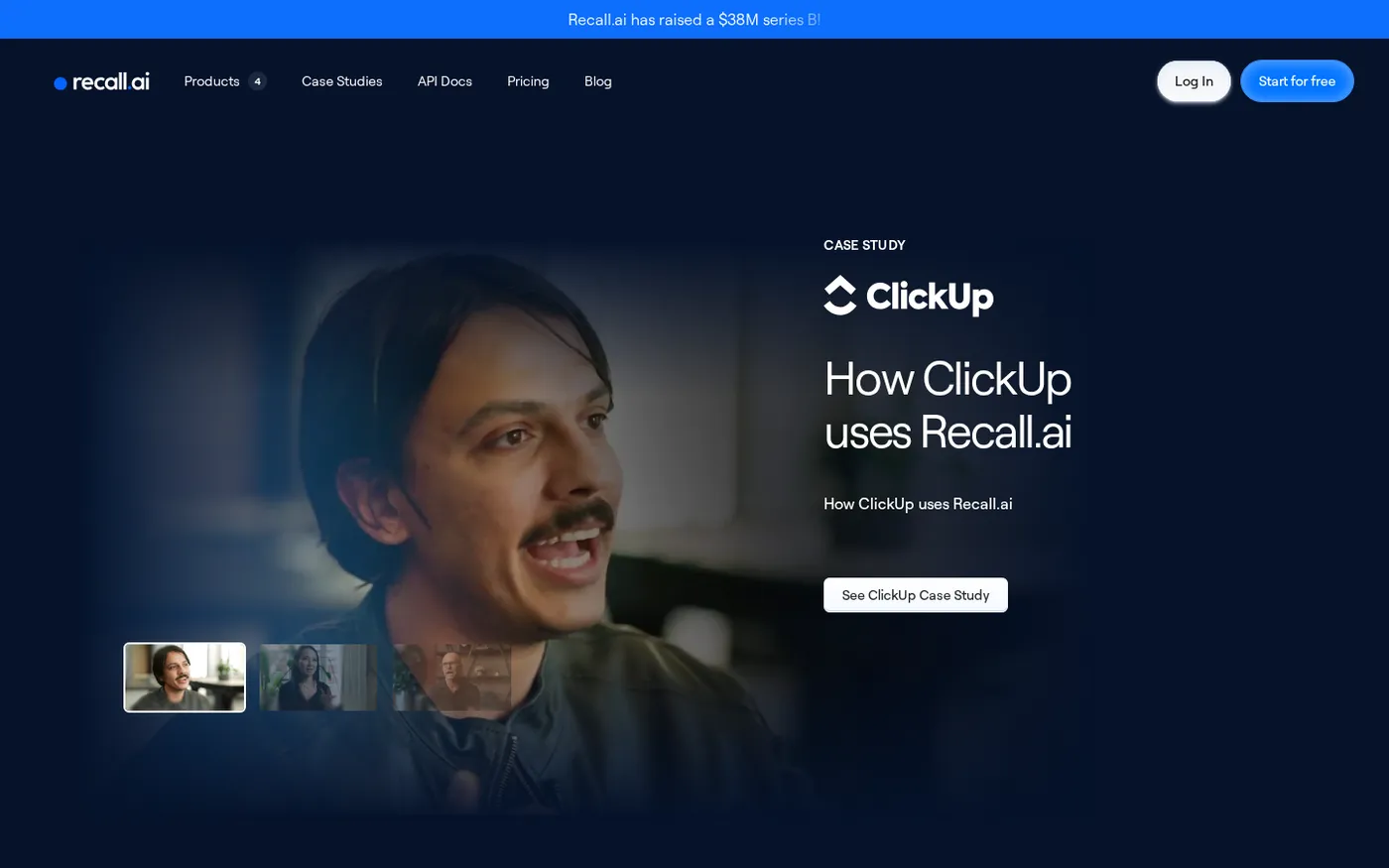The height and width of the screenshot is (868, 1389).
Task: Click Start for free button
Action: 1297,81
